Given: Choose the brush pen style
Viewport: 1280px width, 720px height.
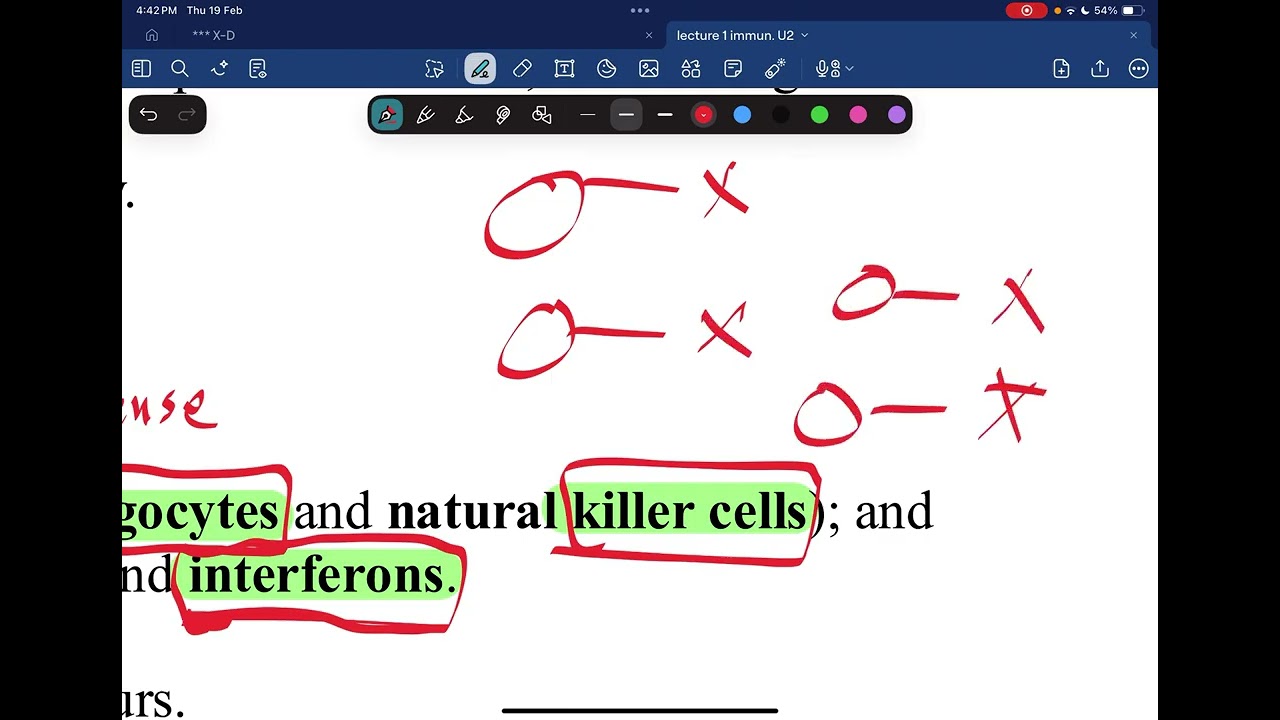Looking at the screenshot, I should point(464,115).
